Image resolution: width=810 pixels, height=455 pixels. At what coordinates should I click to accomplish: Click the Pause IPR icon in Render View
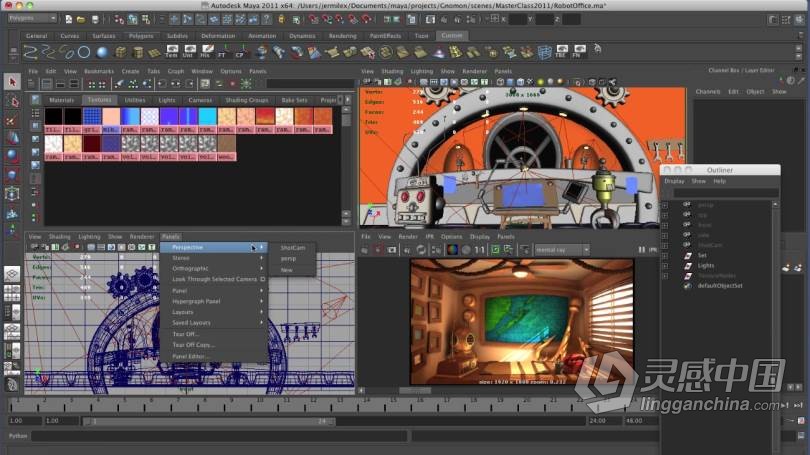(642, 250)
